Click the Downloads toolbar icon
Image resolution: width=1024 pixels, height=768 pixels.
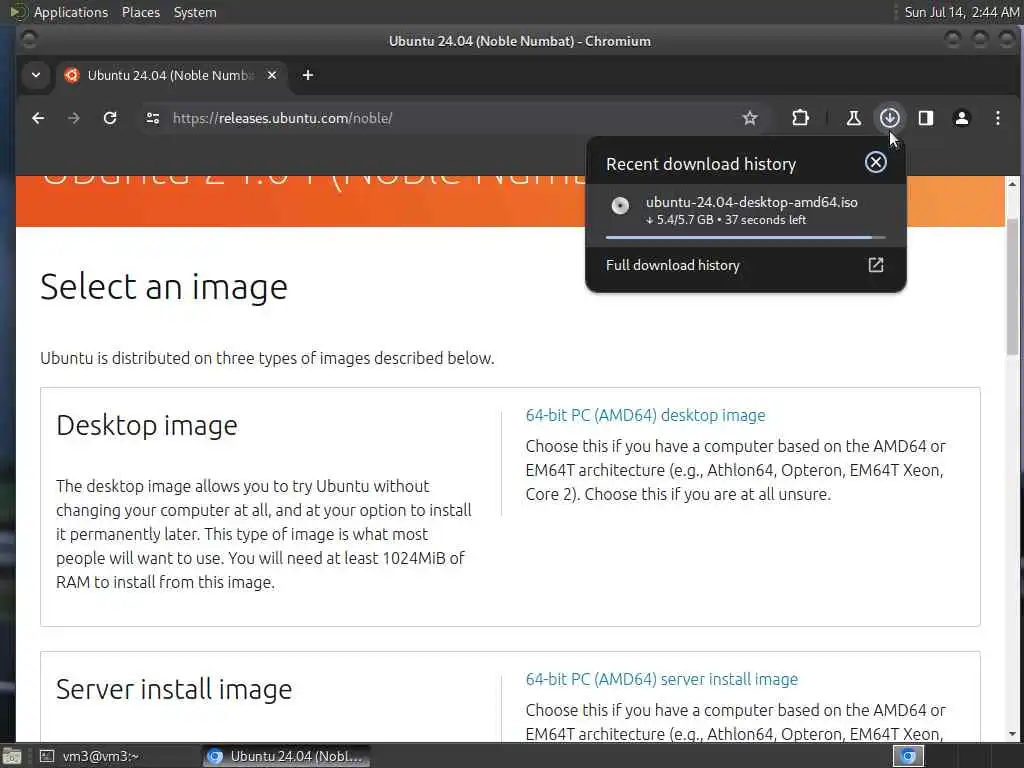click(889, 118)
